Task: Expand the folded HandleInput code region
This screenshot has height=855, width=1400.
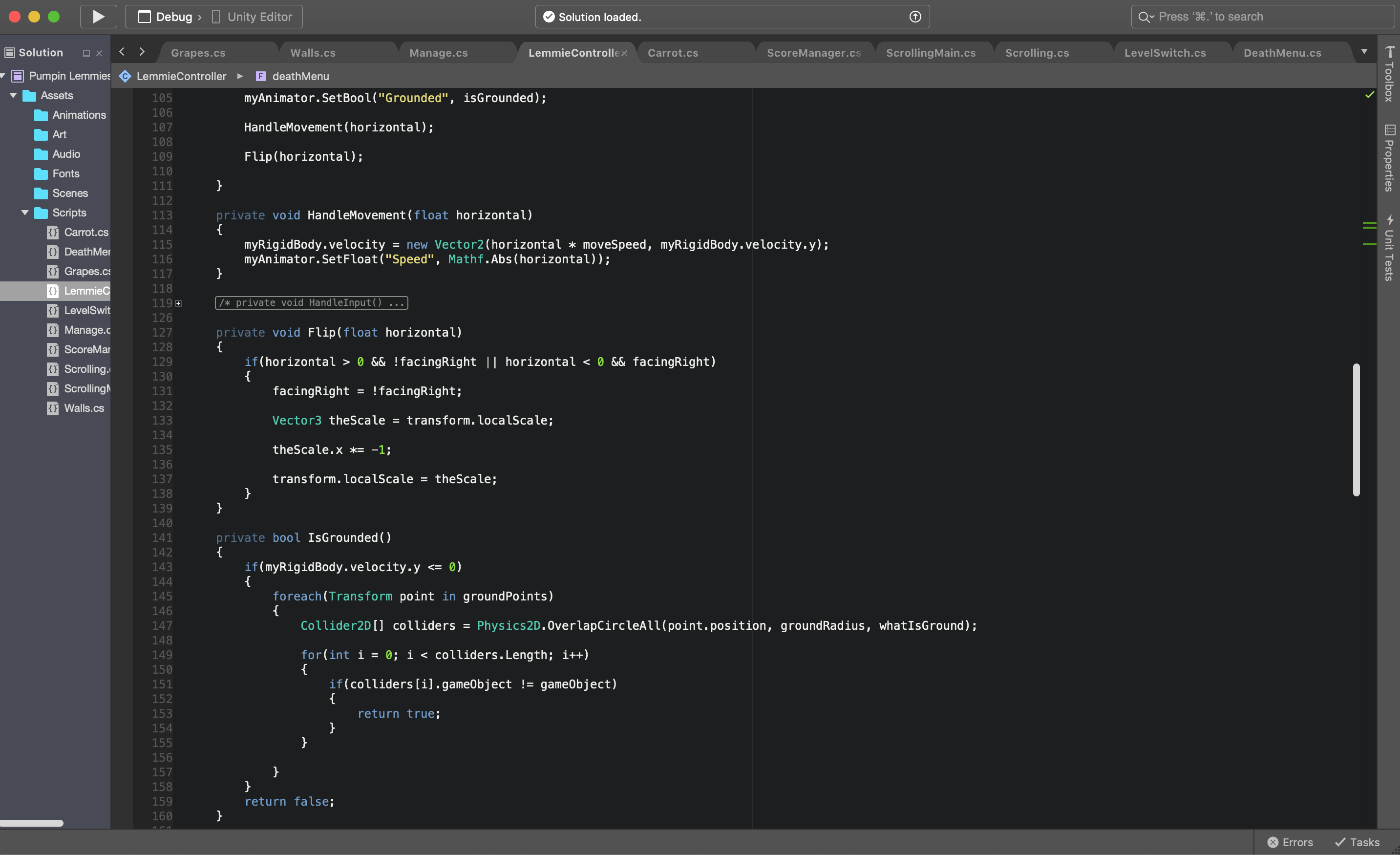Action: click(178, 303)
